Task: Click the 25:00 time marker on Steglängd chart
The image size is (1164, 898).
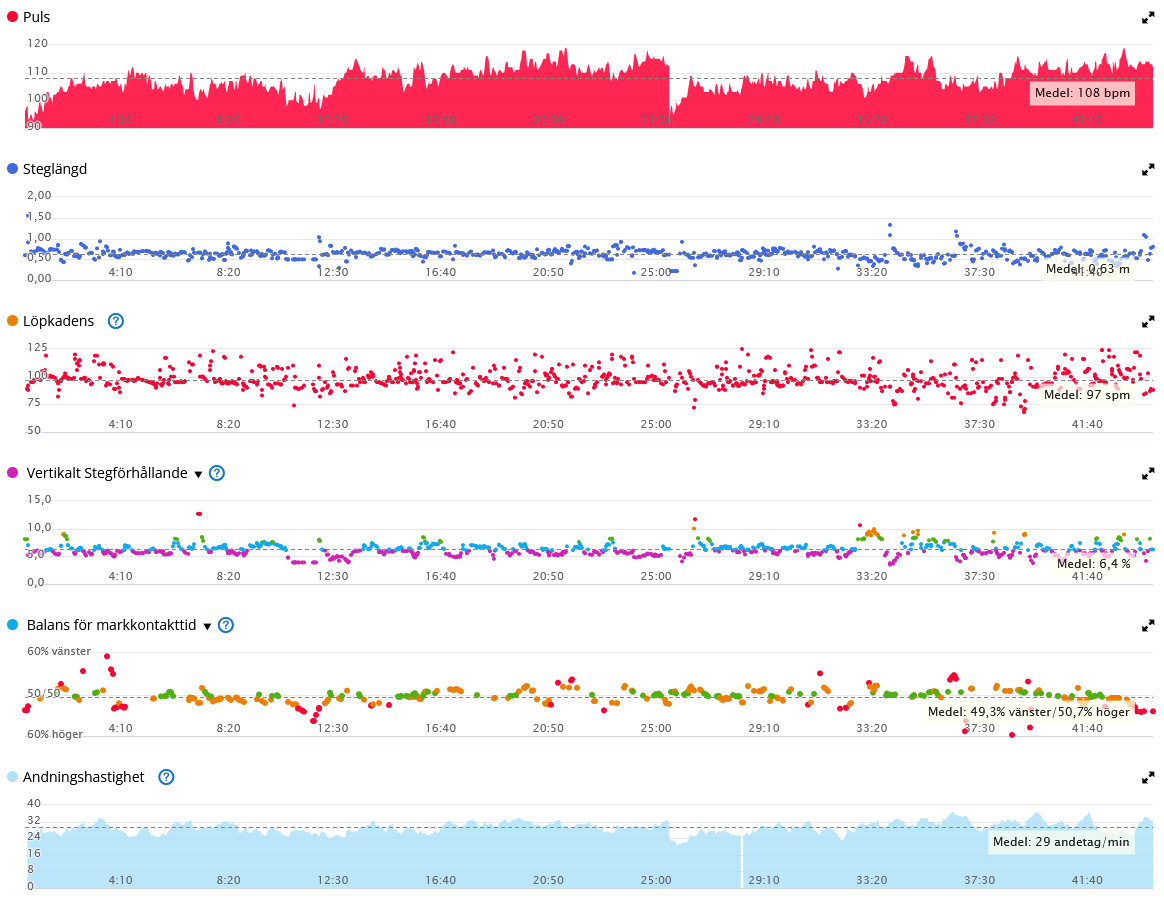Action: pos(655,272)
